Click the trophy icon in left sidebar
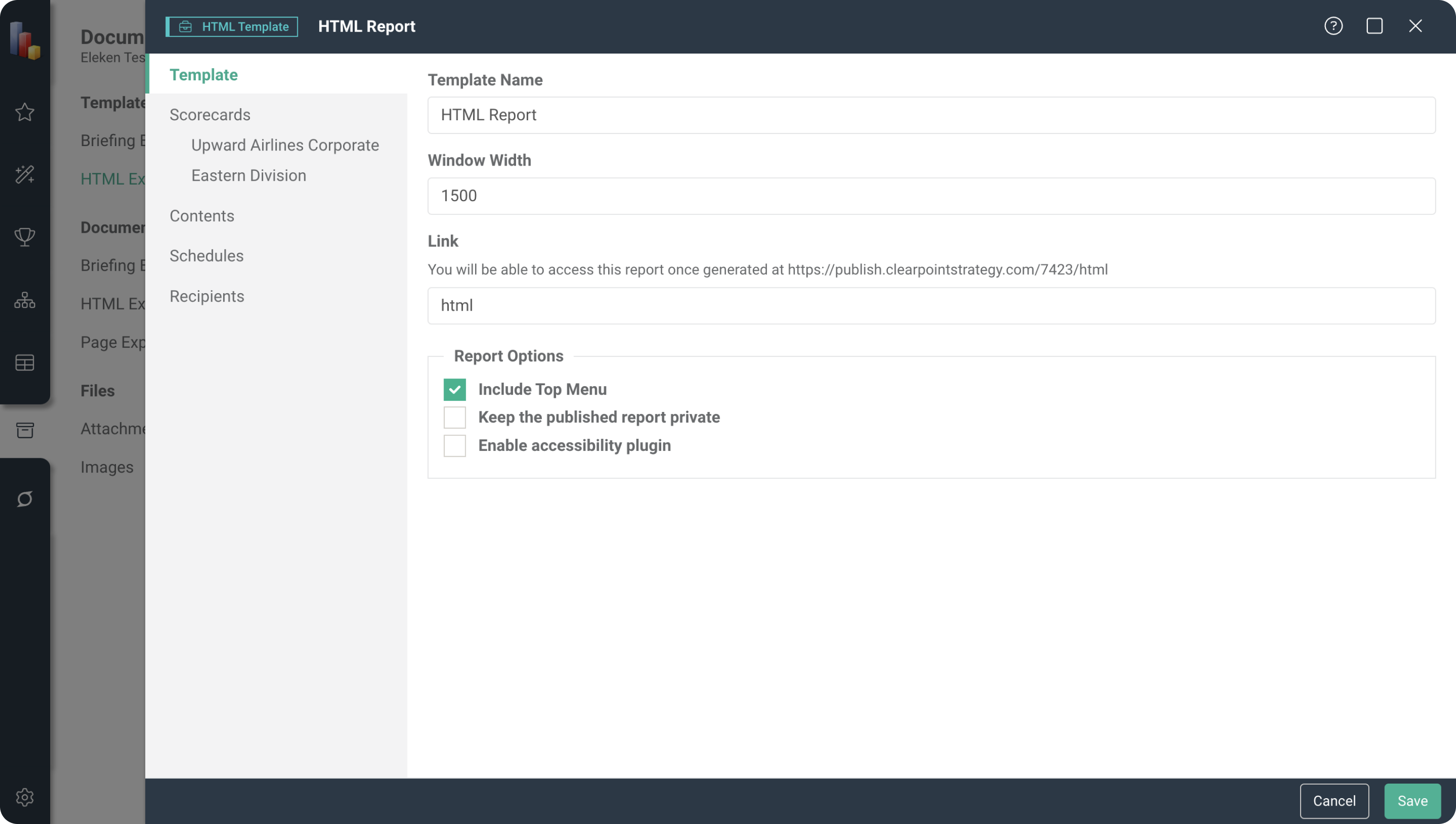The width and height of the screenshot is (1456, 824). [24, 237]
